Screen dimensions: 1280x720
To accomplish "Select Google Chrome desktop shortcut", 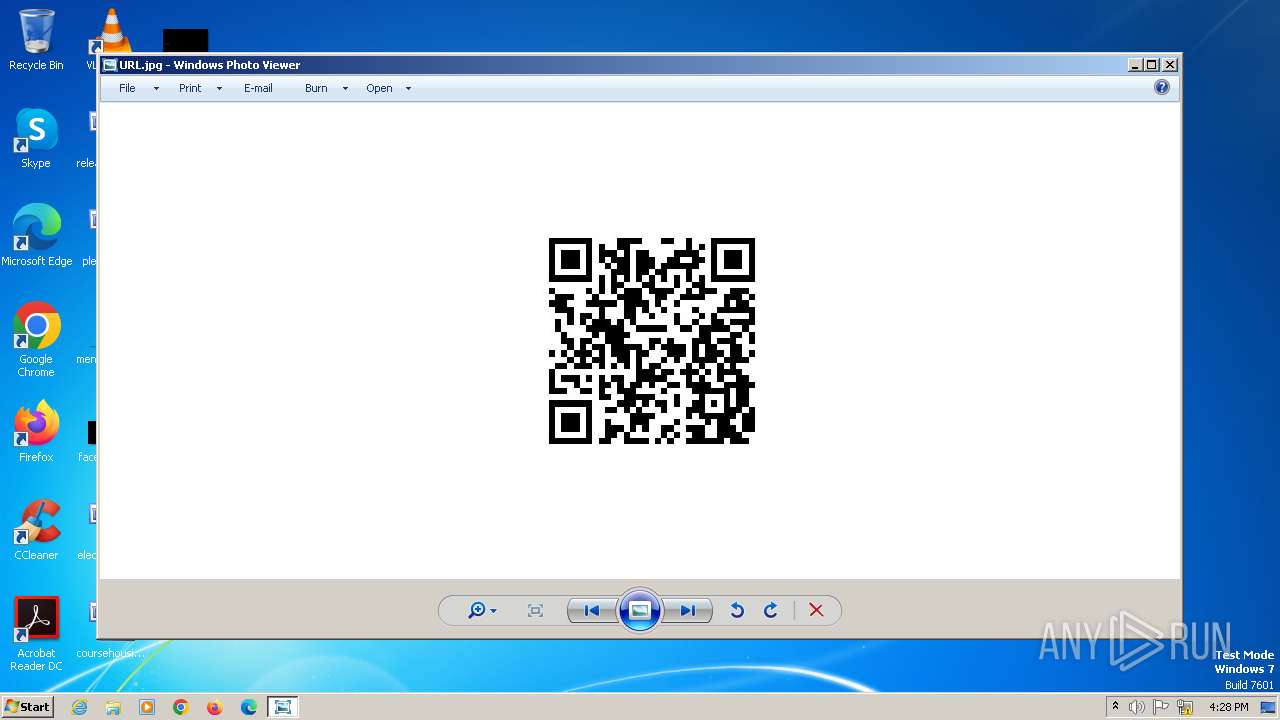I will (x=36, y=340).
